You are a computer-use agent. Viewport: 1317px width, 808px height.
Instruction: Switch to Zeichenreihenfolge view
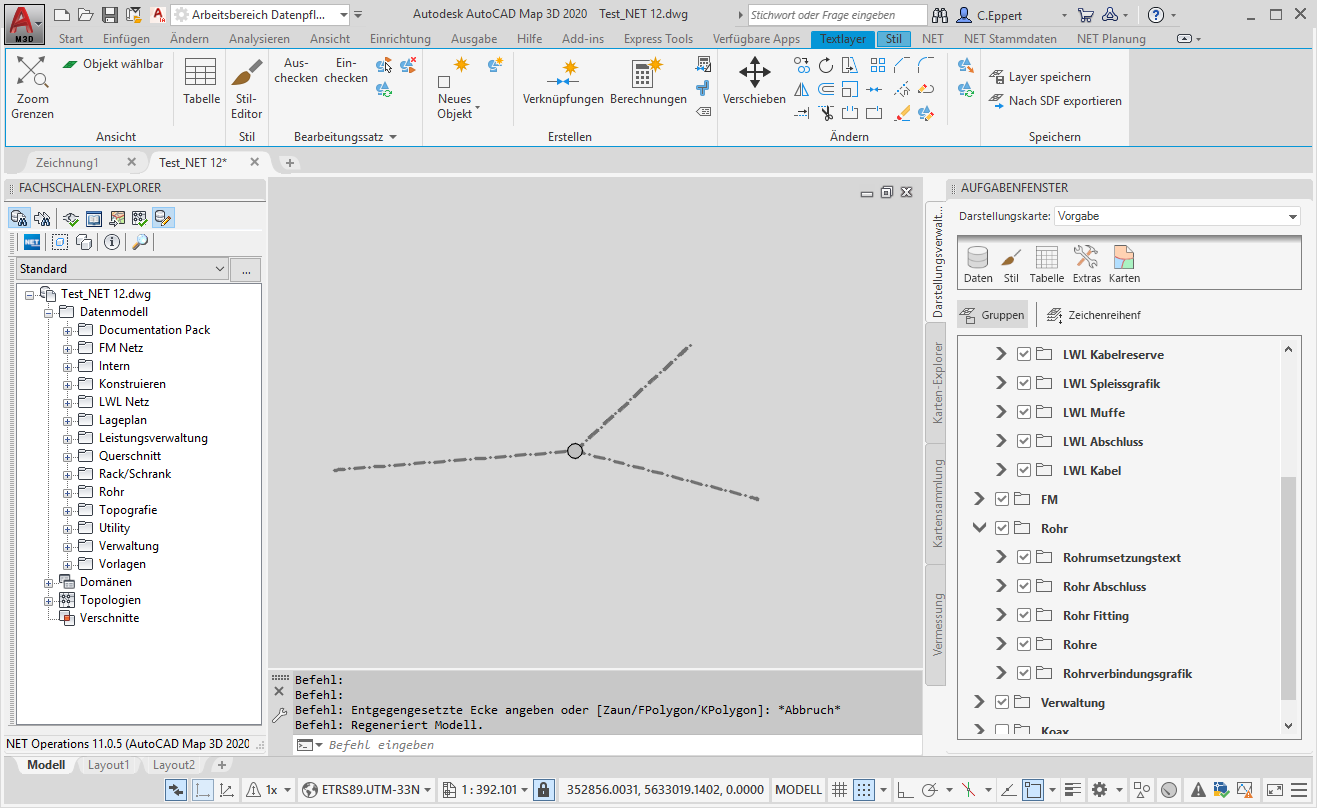1093,315
